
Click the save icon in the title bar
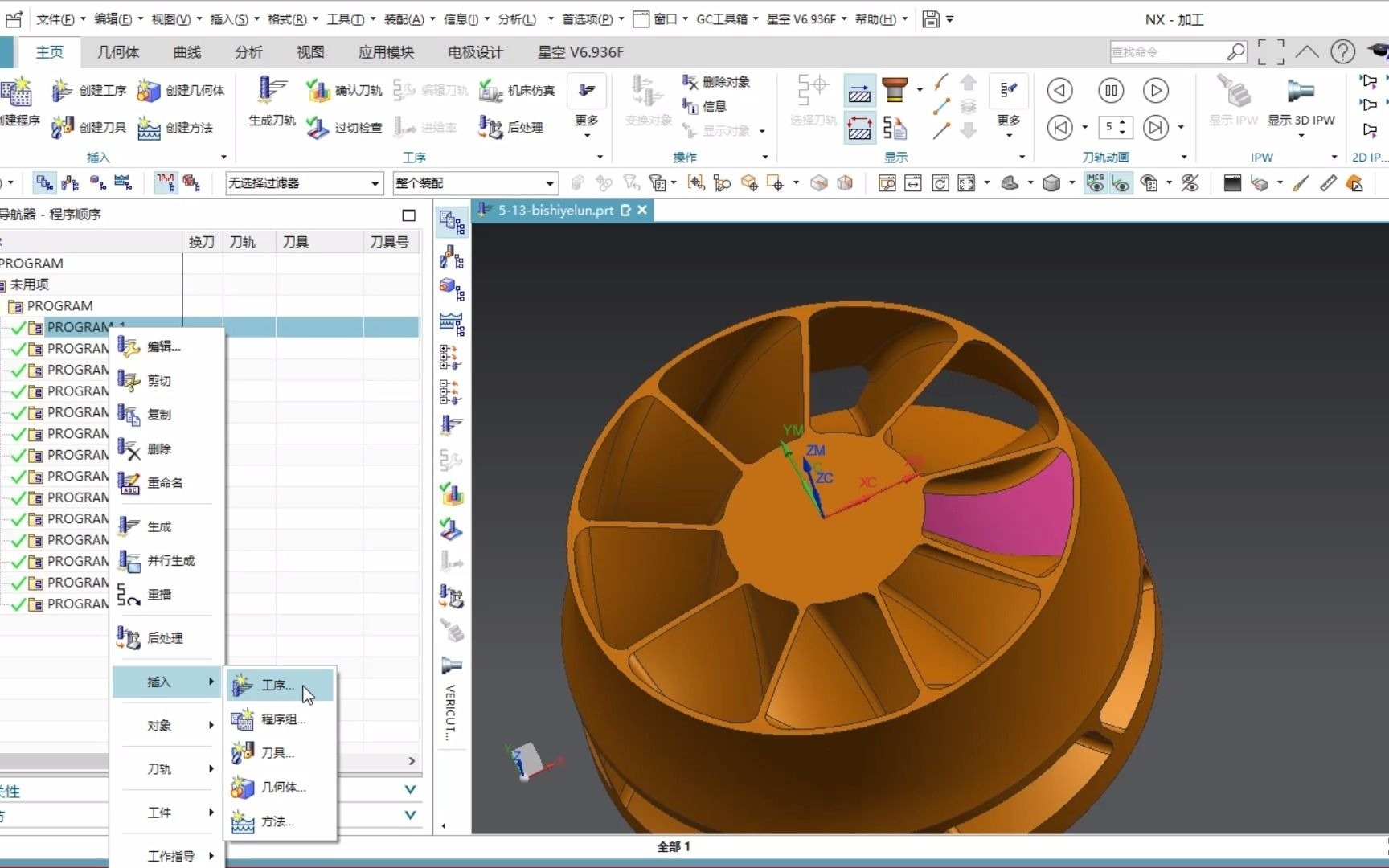[931, 18]
